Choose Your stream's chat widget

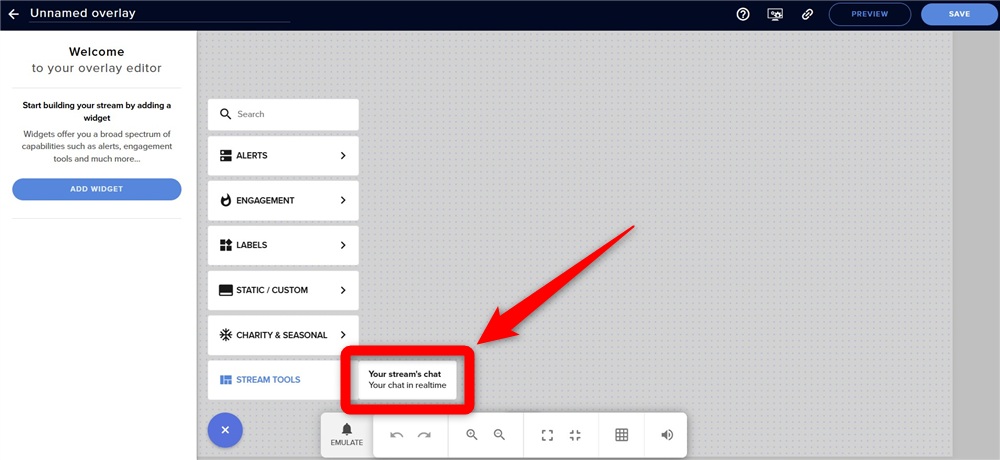[408, 380]
